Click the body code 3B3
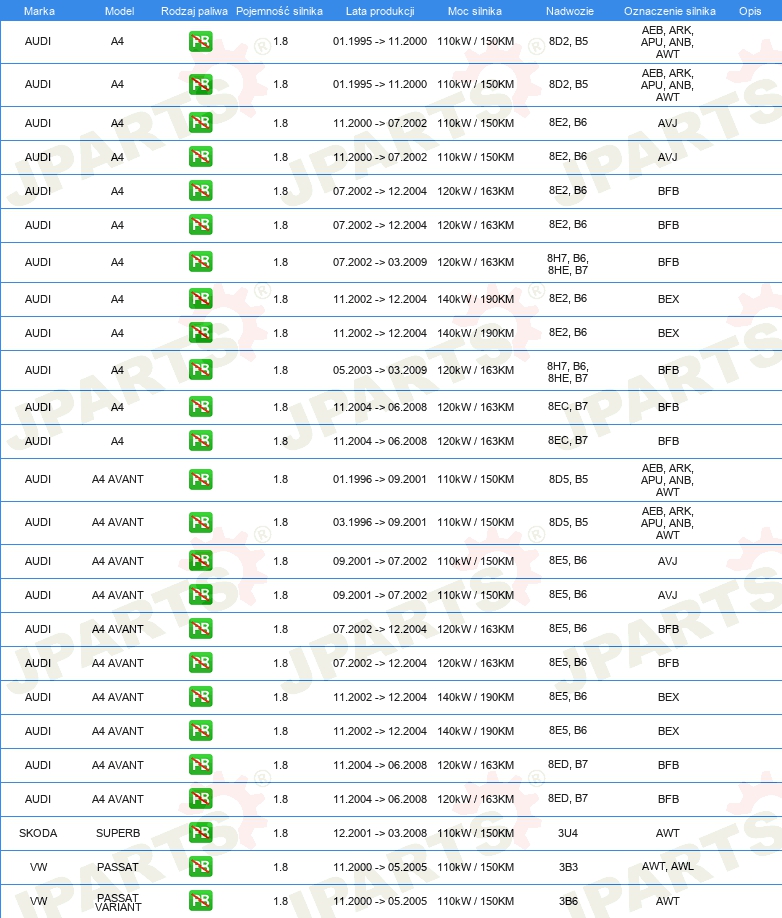Viewport: 782px width, 918px height. (568, 867)
